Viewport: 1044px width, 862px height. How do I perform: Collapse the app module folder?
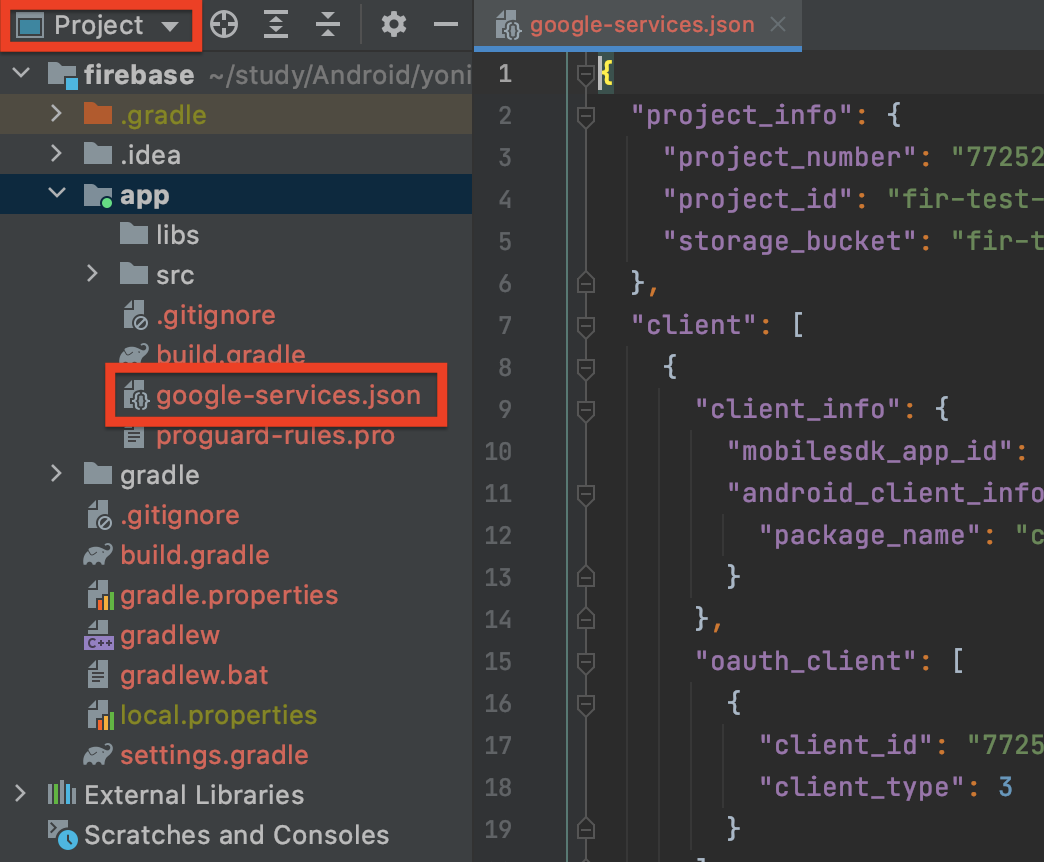(57, 193)
